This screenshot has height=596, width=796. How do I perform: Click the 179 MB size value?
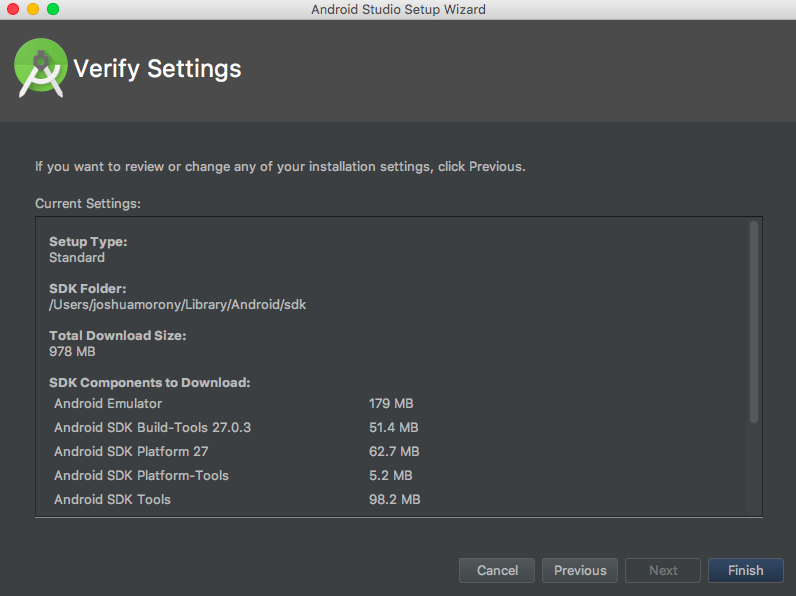coord(391,404)
